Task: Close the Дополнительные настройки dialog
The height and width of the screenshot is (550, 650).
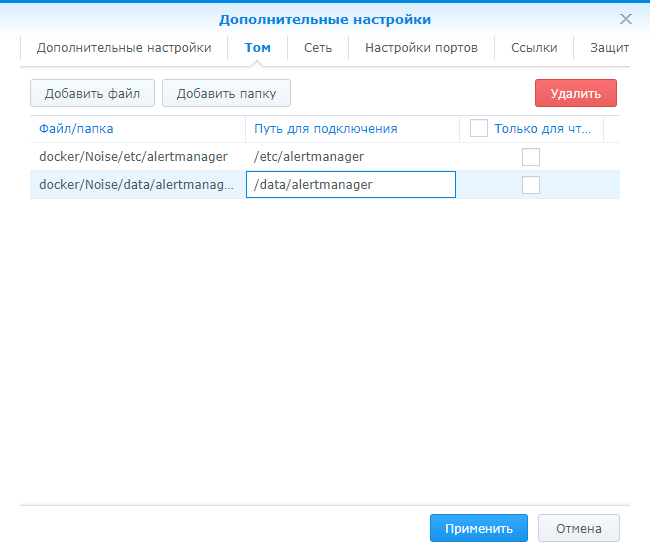Action: [626, 19]
